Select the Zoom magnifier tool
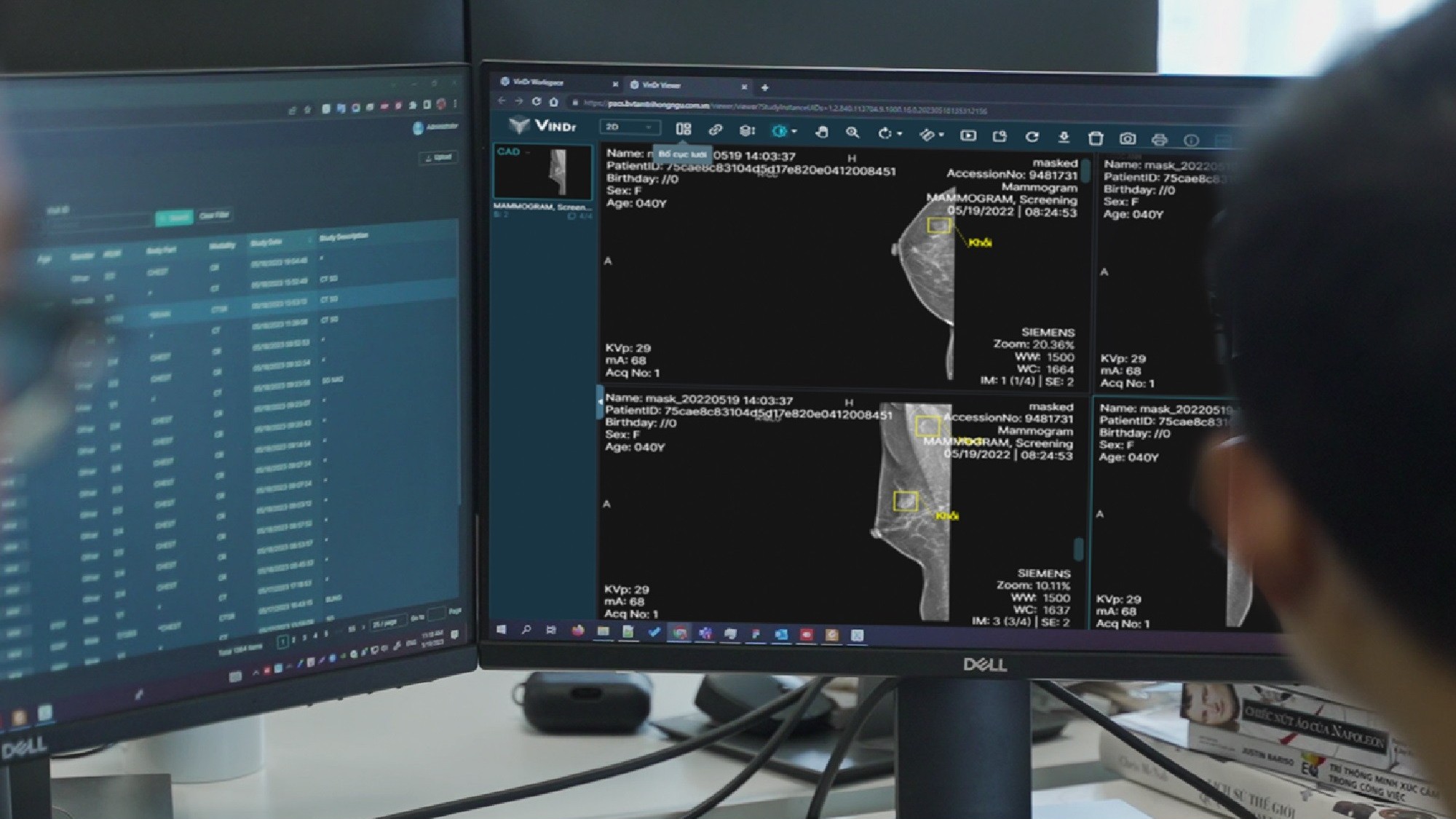The image size is (1456, 819). coord(852,132)
